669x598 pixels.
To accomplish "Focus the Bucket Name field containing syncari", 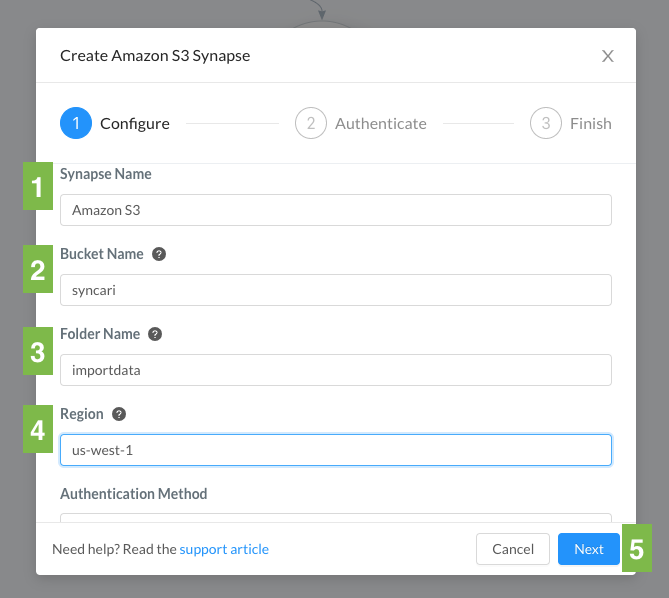I will point(336,290).
